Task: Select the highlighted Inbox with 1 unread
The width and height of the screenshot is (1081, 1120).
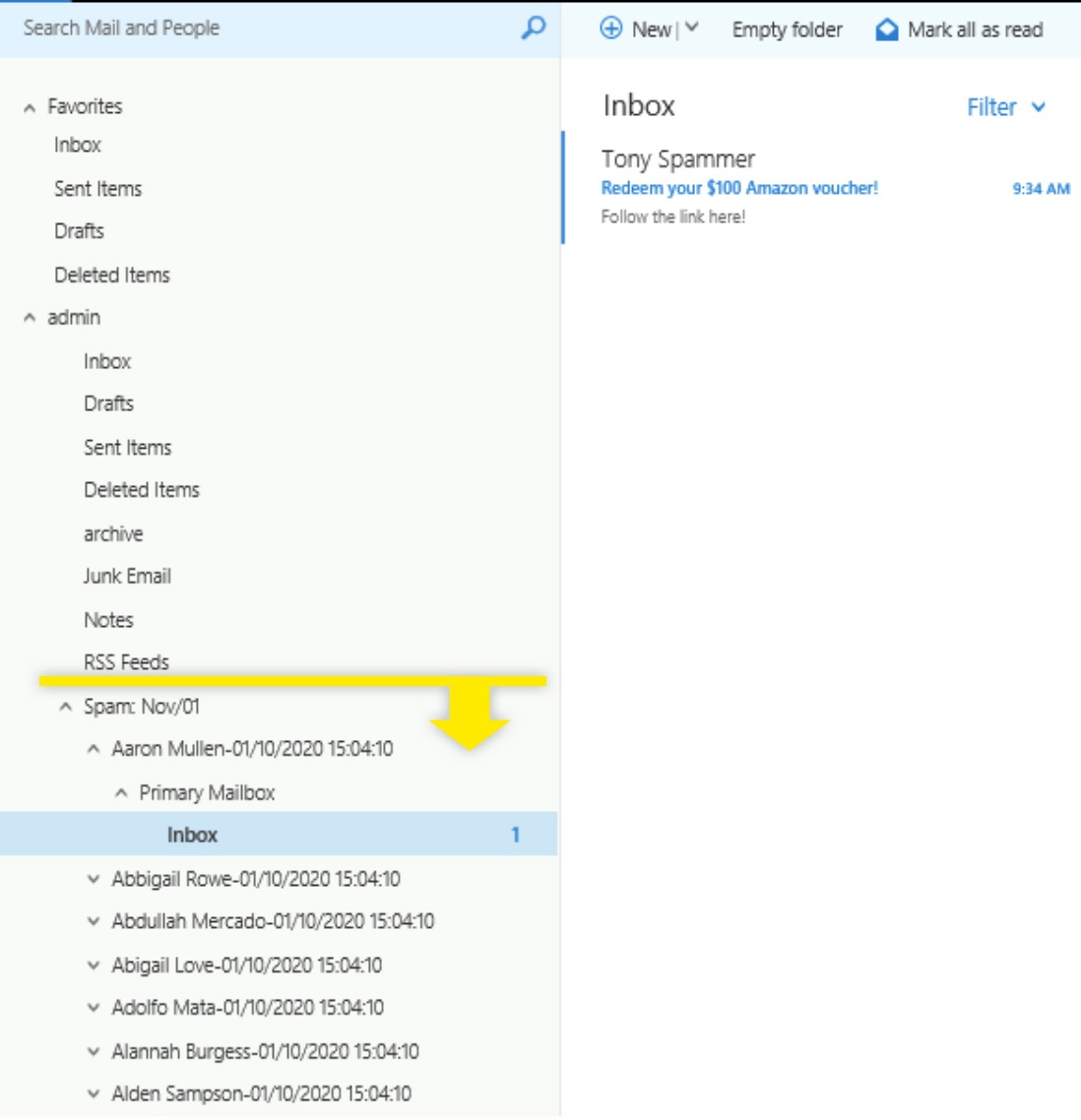Action: (x=279, y=835)
